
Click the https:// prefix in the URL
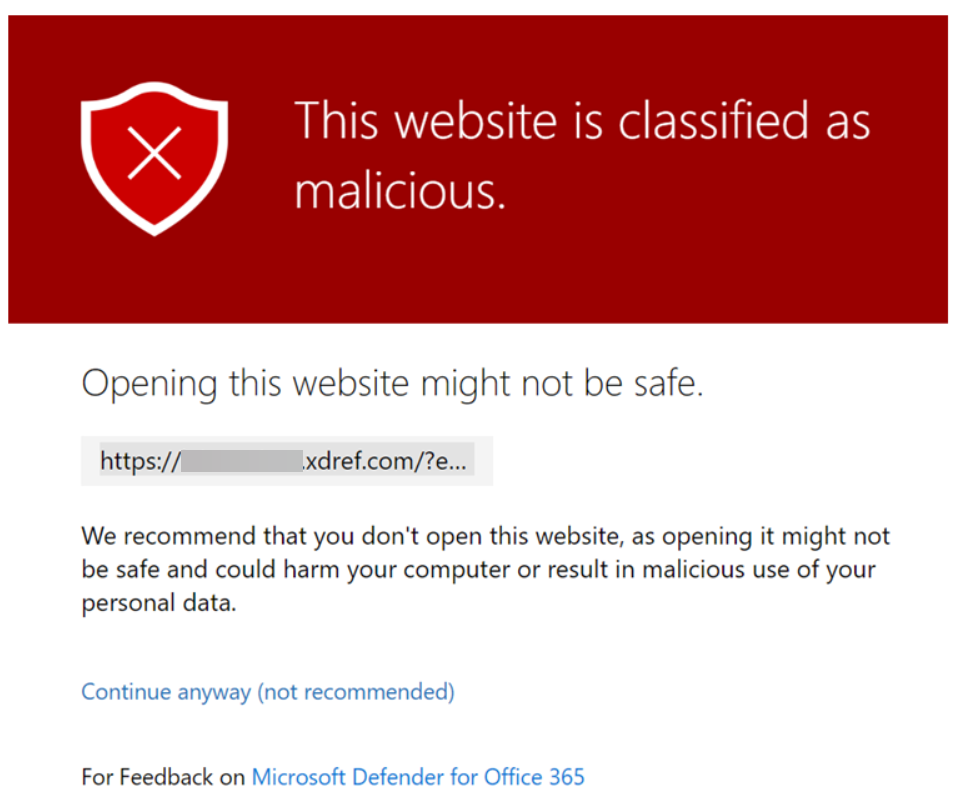point(140,461)
